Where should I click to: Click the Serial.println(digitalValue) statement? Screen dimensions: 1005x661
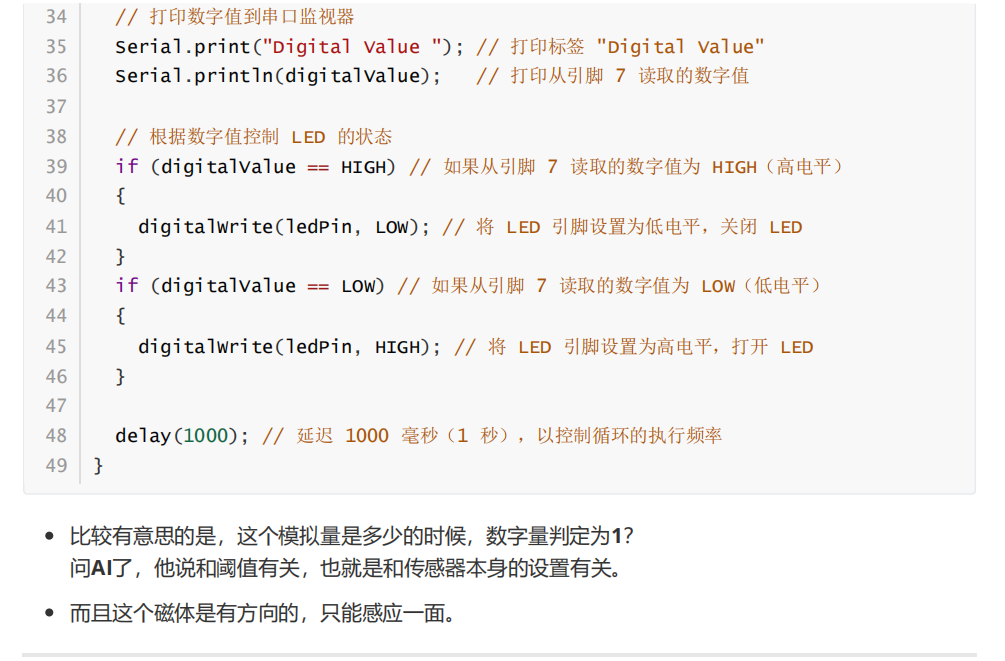(x=277, y=76)
